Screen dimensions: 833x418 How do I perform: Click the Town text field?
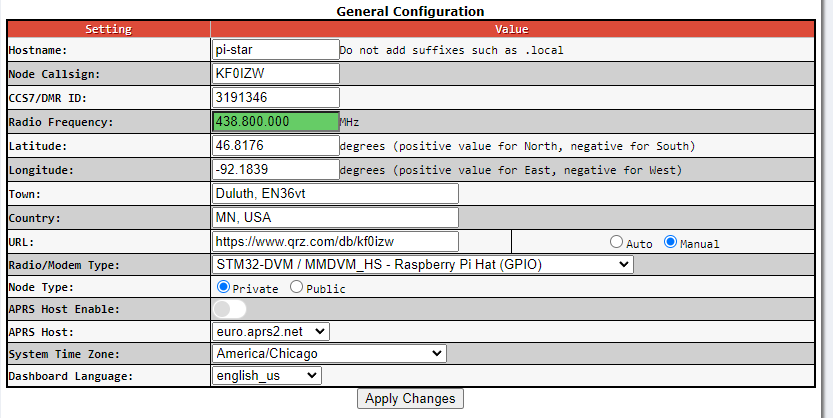[x=335, y=193]
